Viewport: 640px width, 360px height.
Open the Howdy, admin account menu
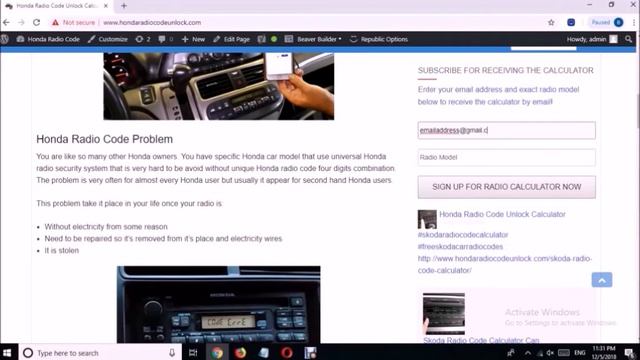coord(592,39)
